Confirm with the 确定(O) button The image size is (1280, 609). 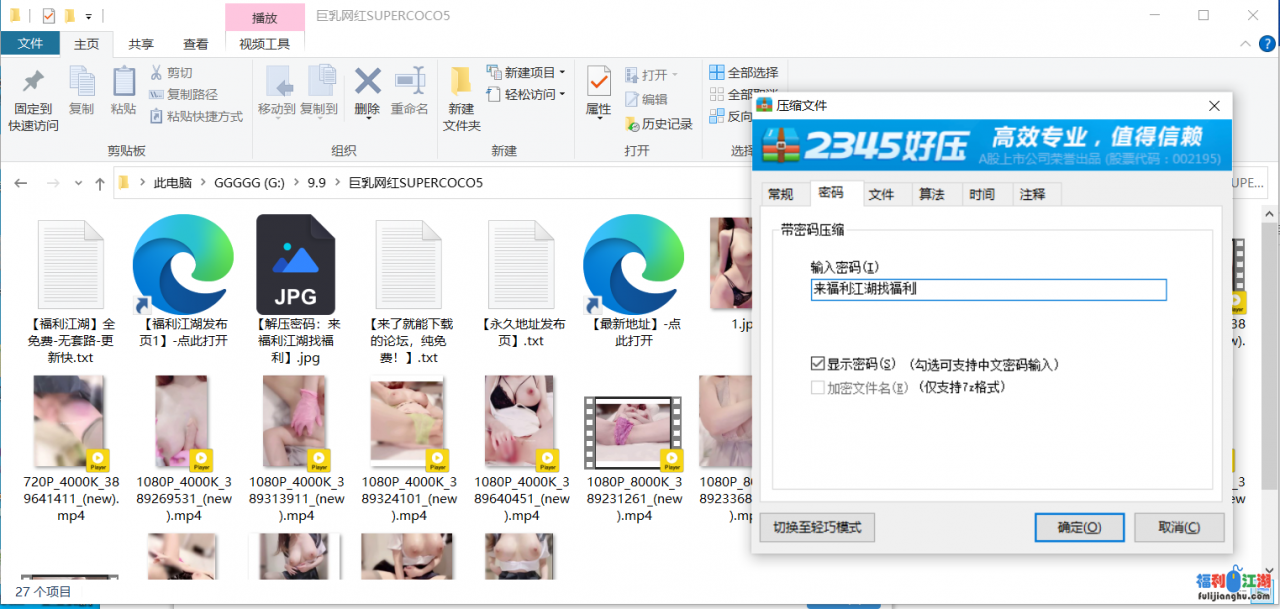pos(1079,527)
